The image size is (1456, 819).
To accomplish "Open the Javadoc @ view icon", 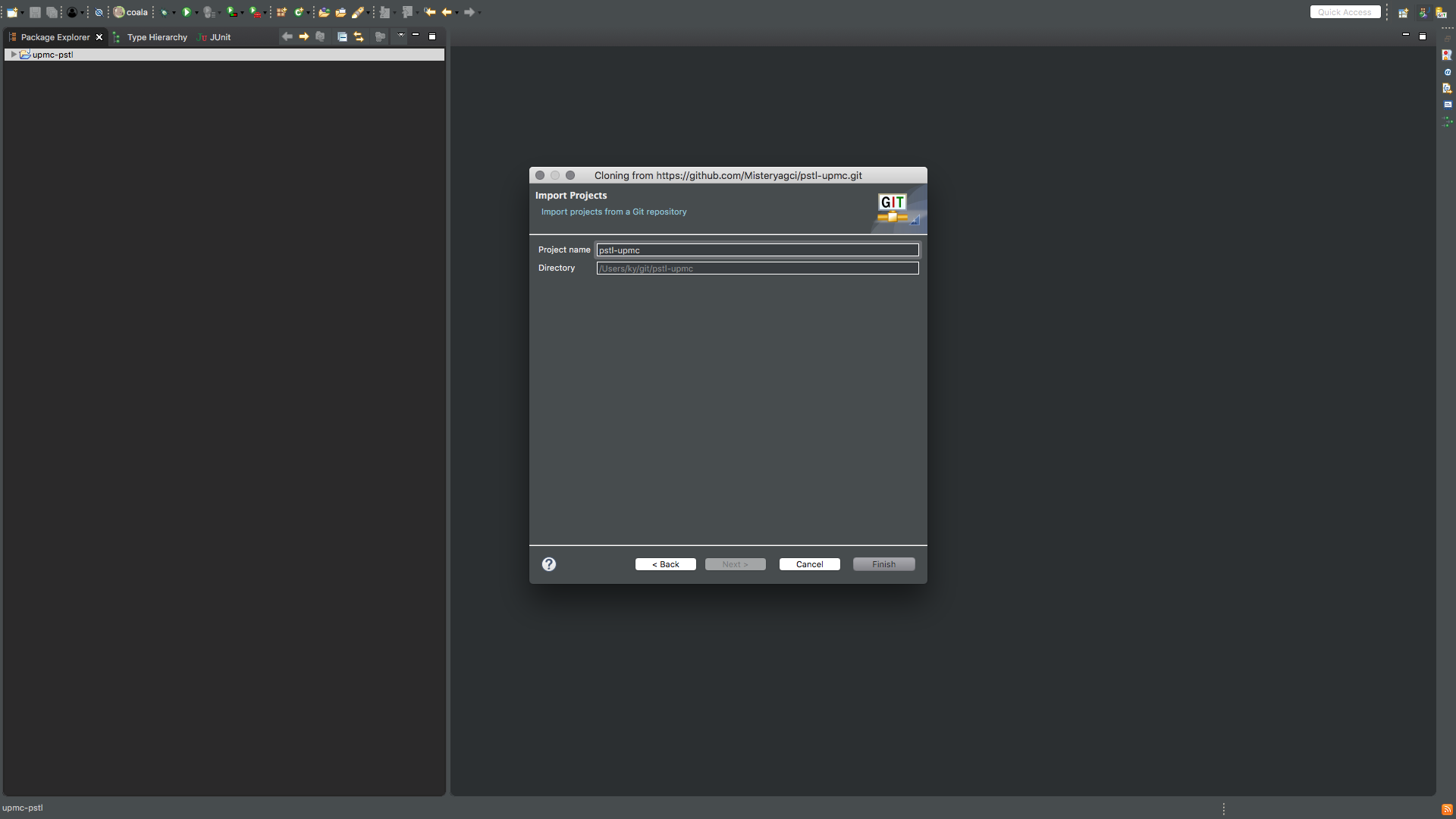I will (1447, 72).
